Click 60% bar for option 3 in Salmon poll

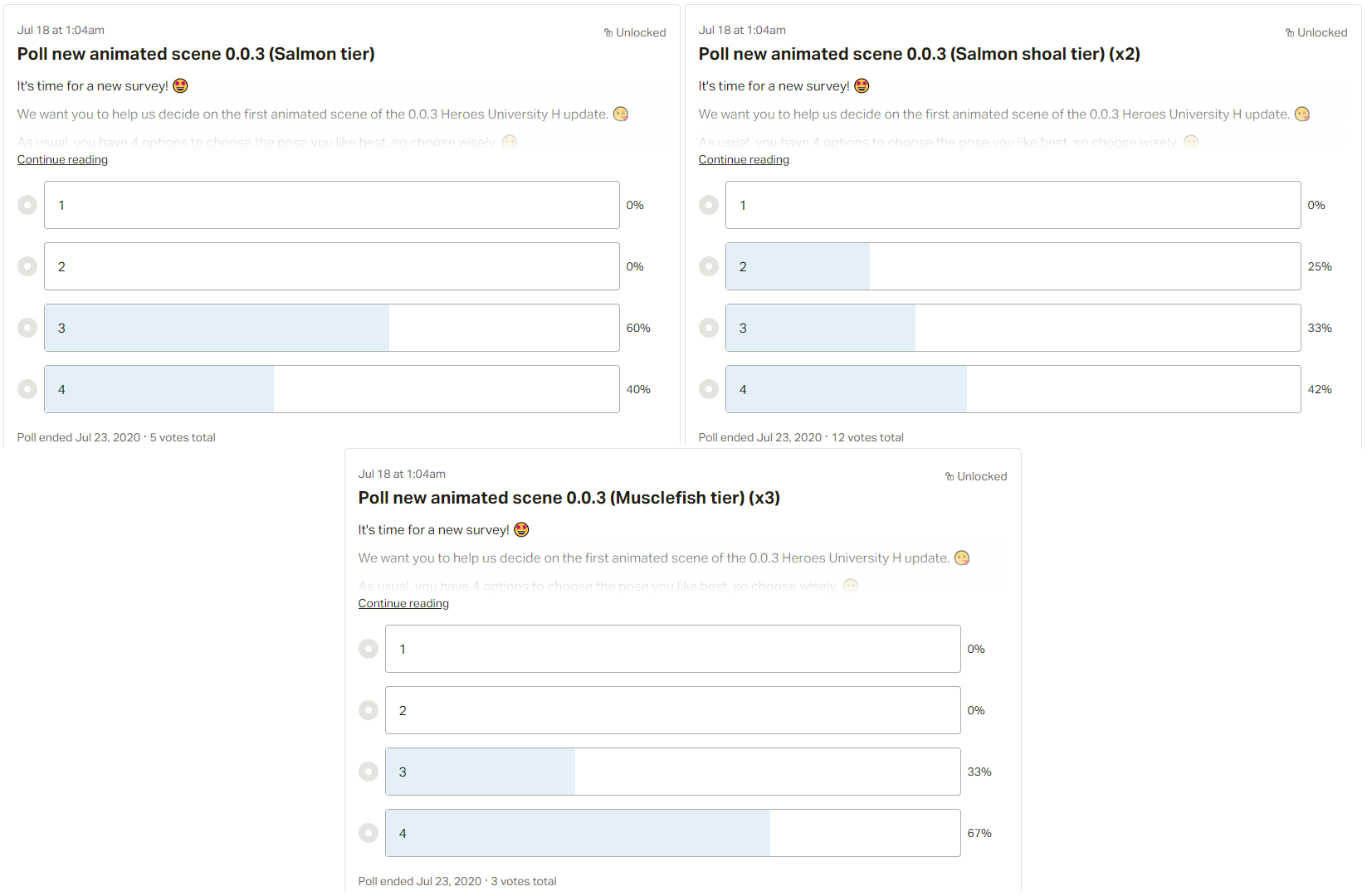pos(332,328)
